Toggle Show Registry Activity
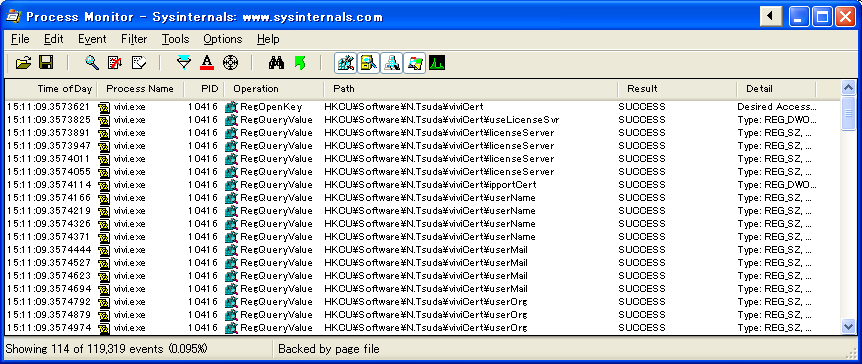 (x=345, y=63)
